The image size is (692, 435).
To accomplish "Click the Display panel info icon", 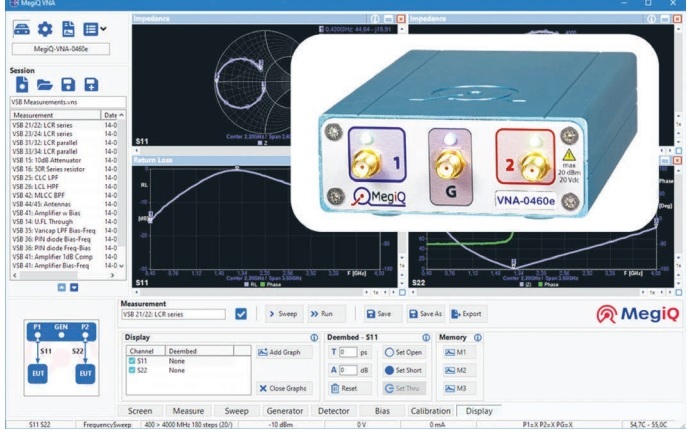I will 314,338.
